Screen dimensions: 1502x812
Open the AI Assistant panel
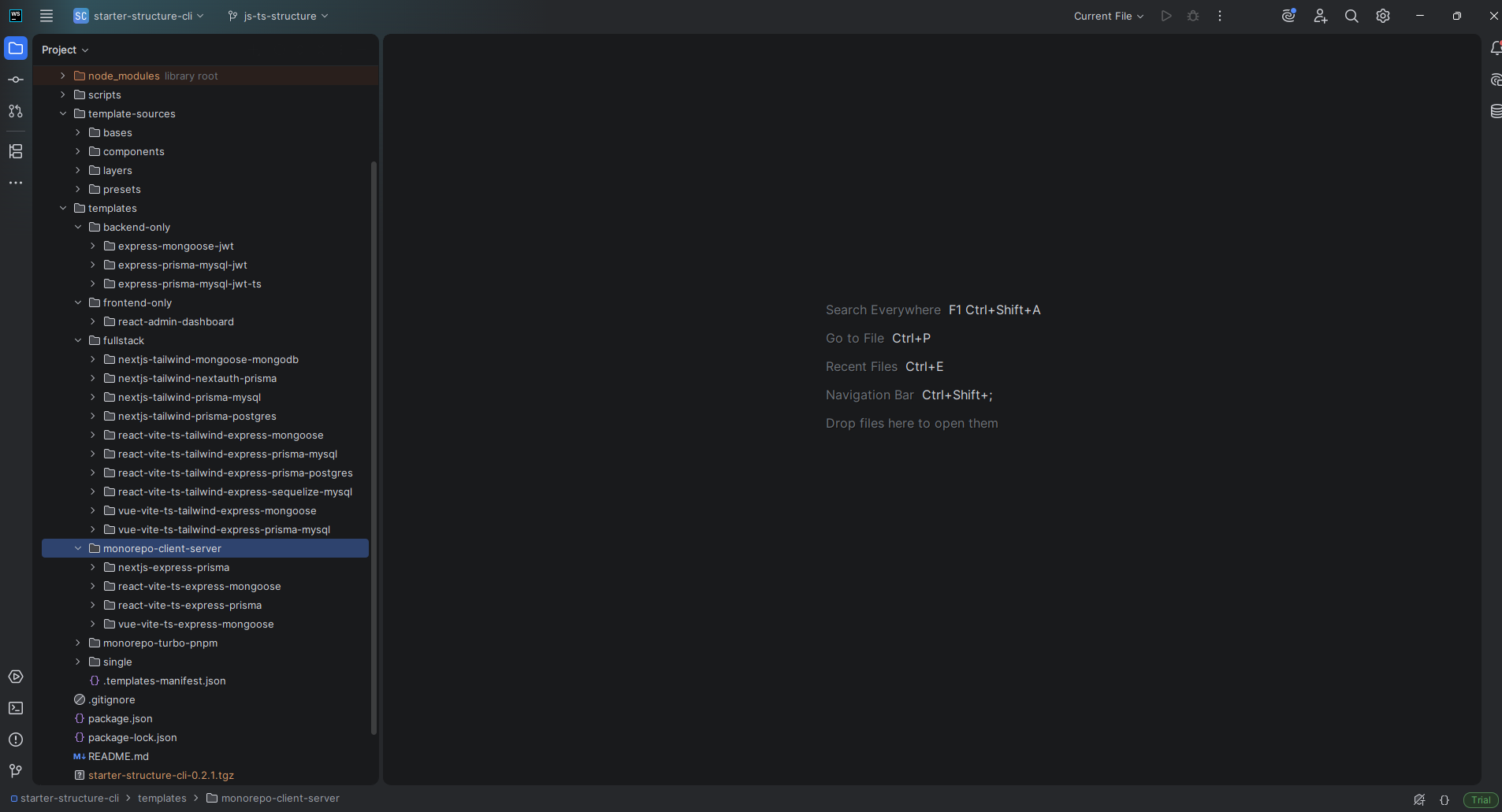click(x=1288, y=16)
